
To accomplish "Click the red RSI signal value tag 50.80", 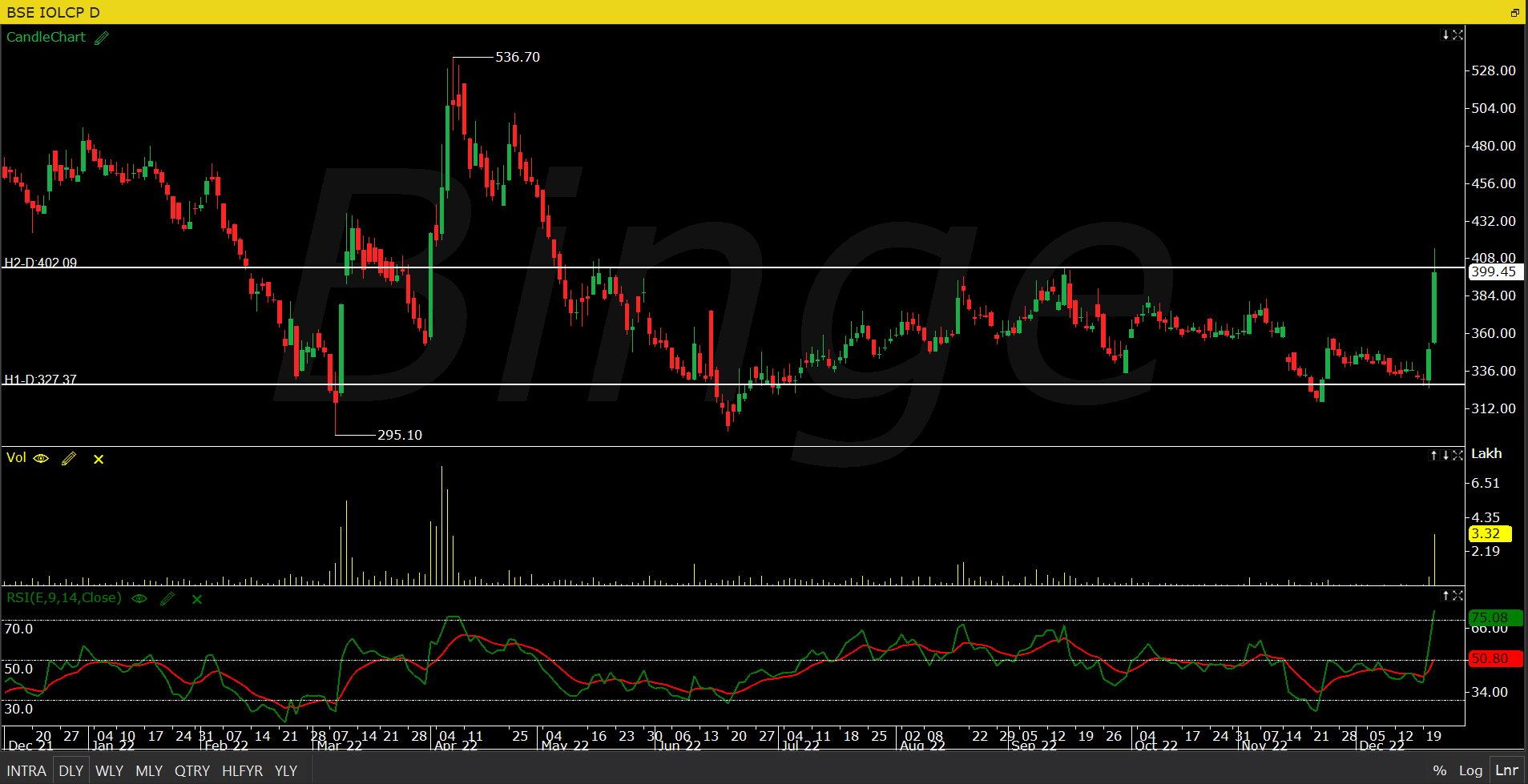I will pos(1495,658).
